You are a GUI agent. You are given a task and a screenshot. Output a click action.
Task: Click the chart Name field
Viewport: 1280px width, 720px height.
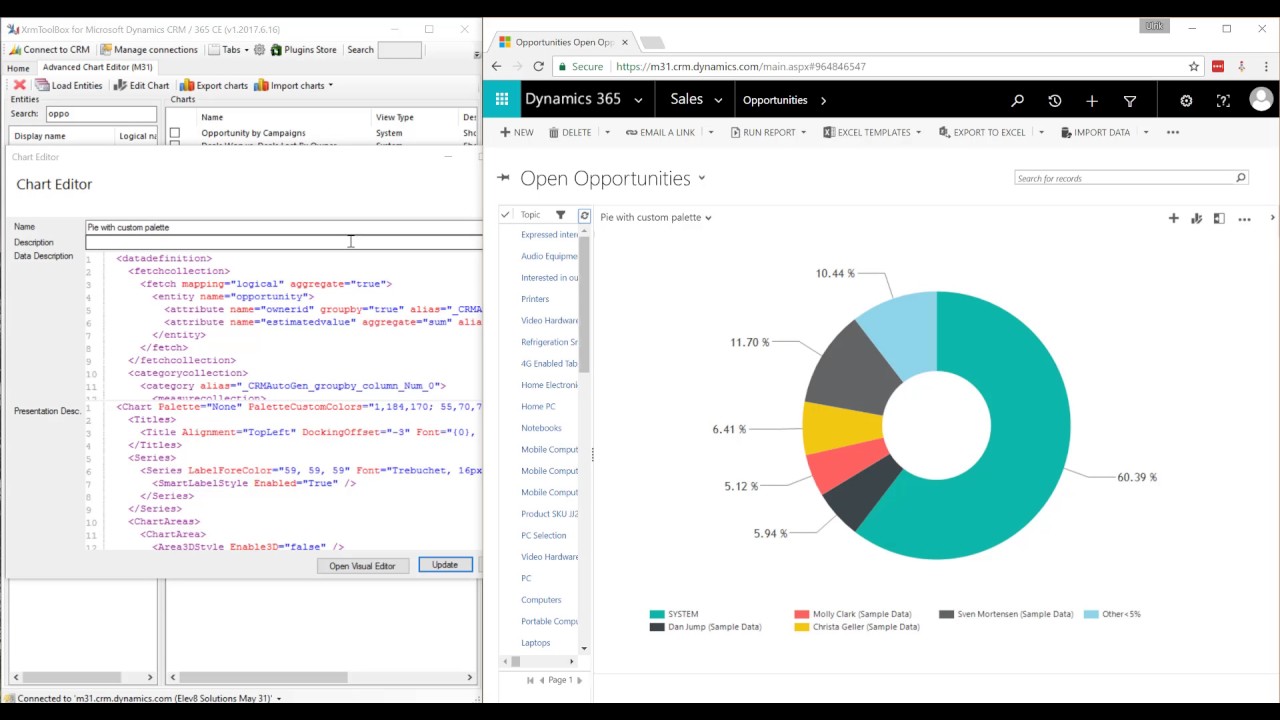[x=284, y=227]
